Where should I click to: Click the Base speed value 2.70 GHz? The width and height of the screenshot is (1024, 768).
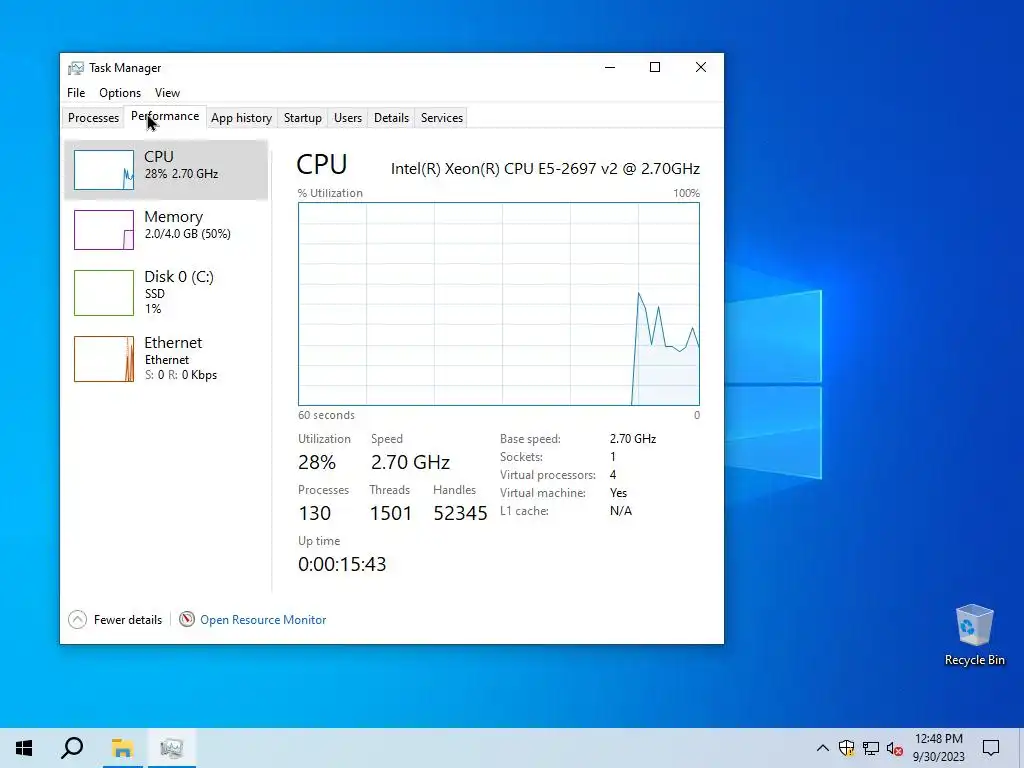[633, 439]
